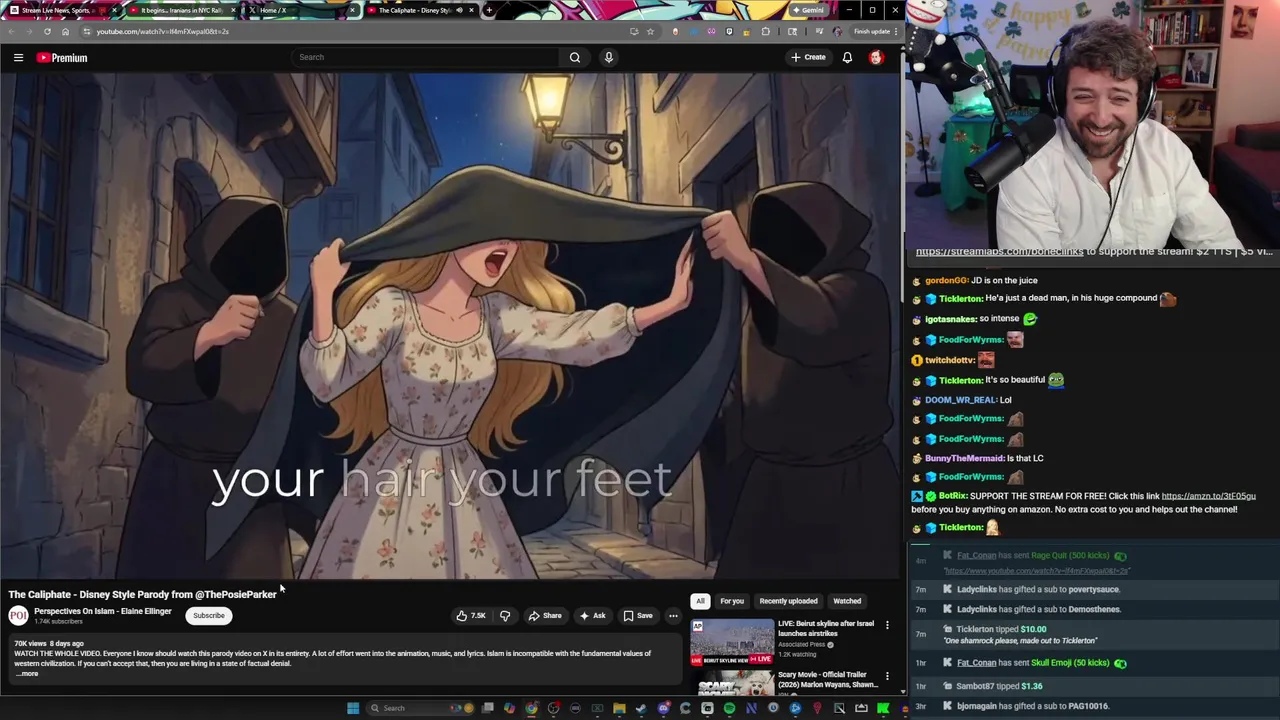The width and height of the screenshot is (1280, 720).
Task: Open File Explorer folder on taskbar
Action: click(x=619, y=708)
